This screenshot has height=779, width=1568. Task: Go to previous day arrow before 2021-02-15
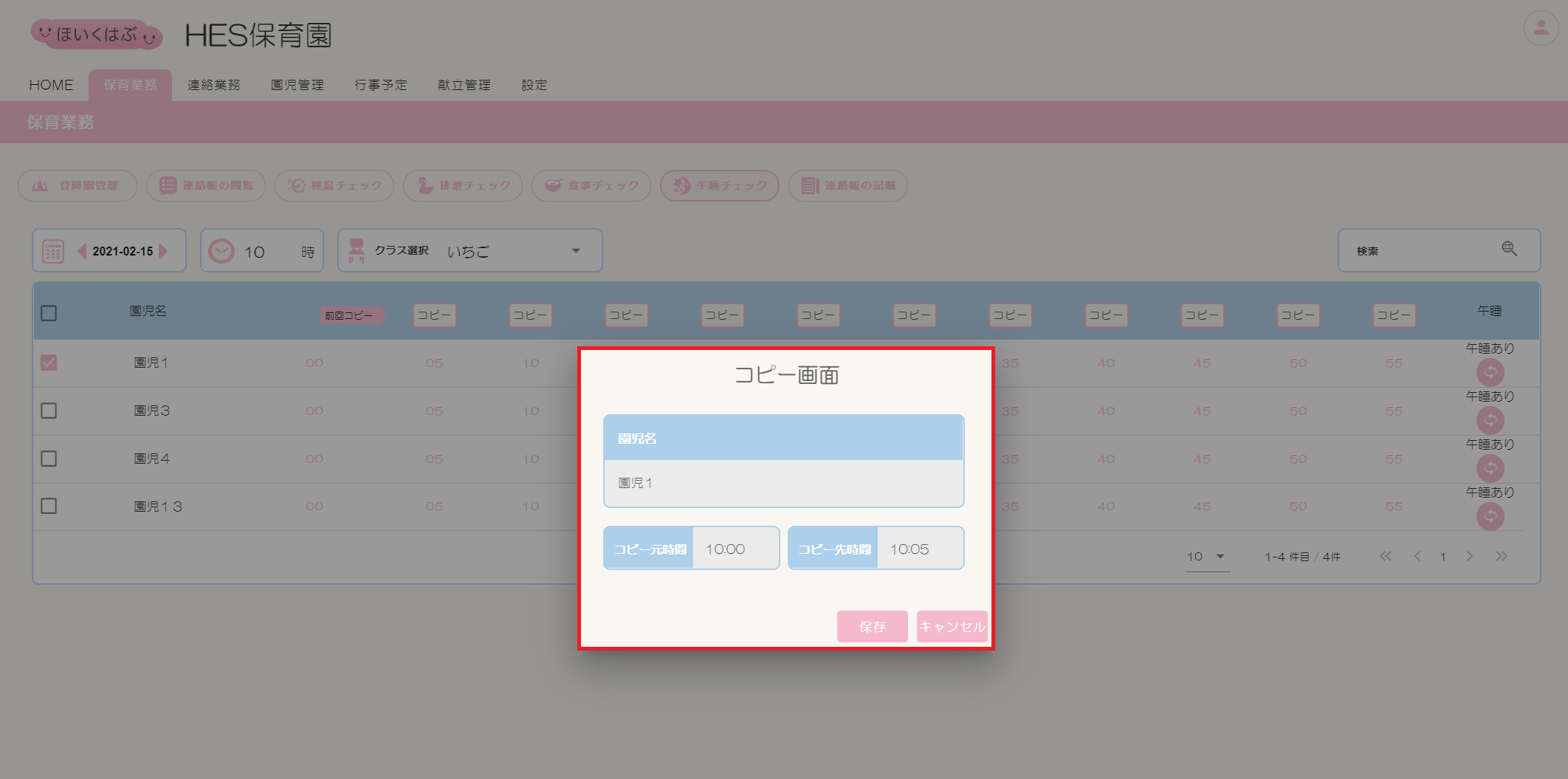pyautogui.click(x=82, y=251)
